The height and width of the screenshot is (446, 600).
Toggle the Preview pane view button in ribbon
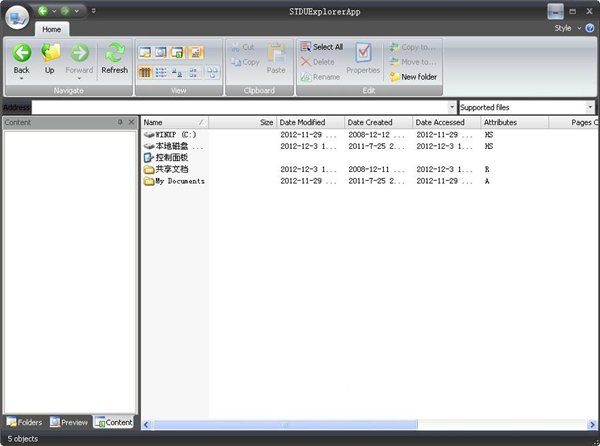pyautogui.click(x=161, y=52)
